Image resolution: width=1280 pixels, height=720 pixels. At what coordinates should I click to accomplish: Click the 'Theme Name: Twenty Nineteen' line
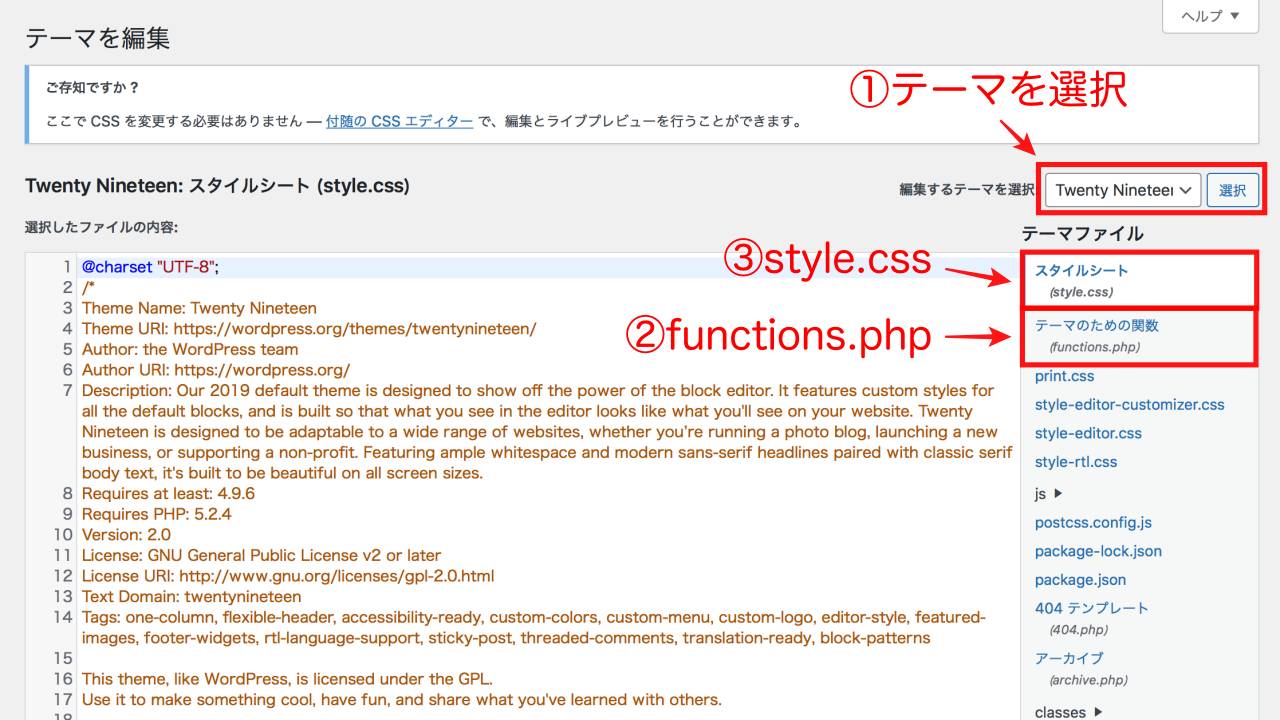pos(199,308)
